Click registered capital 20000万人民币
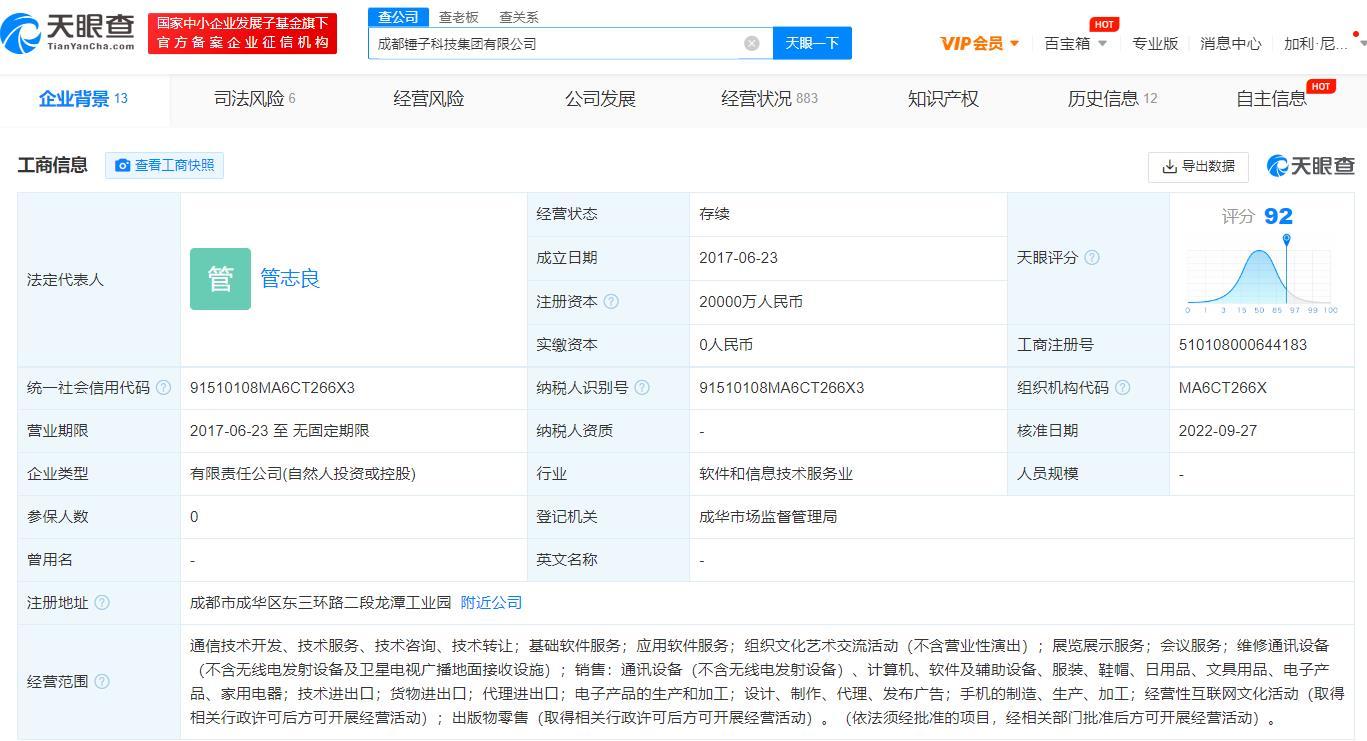Screen dimensions: 1367x741 (751, 301)
